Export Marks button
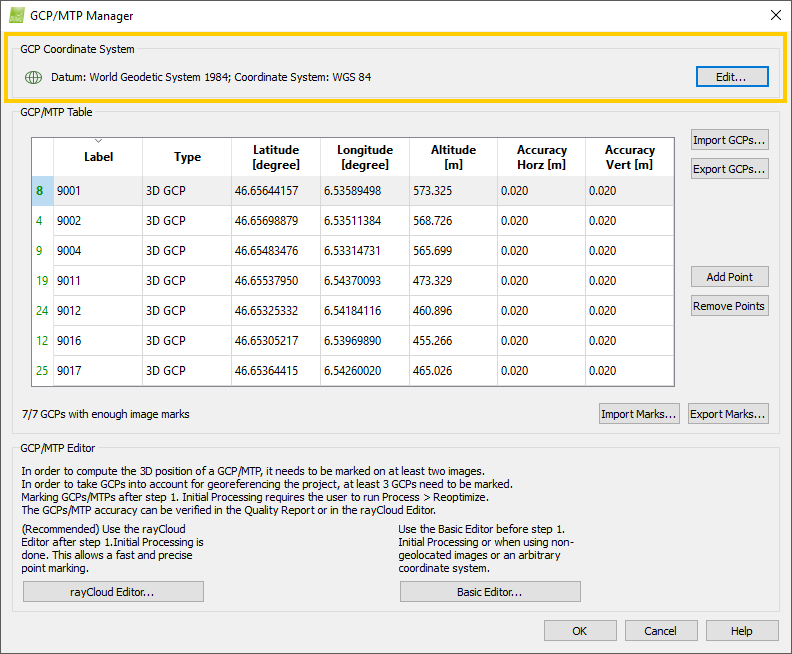This screenshot has width=792, height=654. click(728, 414)
